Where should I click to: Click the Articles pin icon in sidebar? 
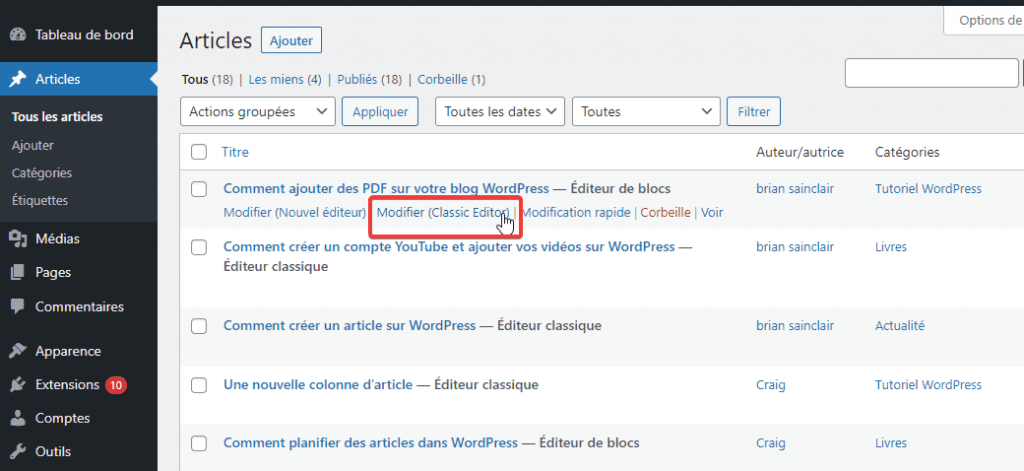click(x=18, y=79)
